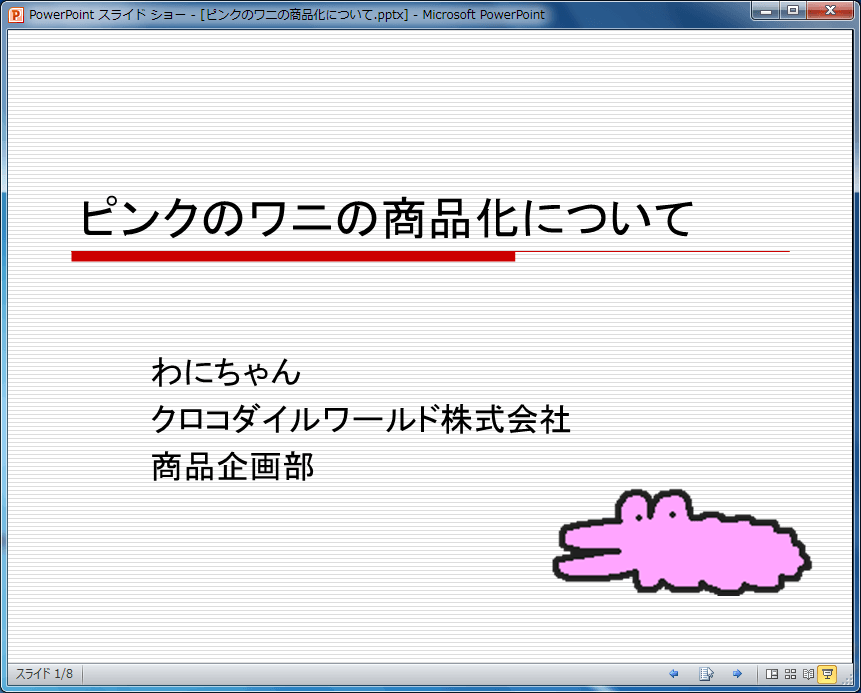Minimize the PowerPoint window

point(766,10)
